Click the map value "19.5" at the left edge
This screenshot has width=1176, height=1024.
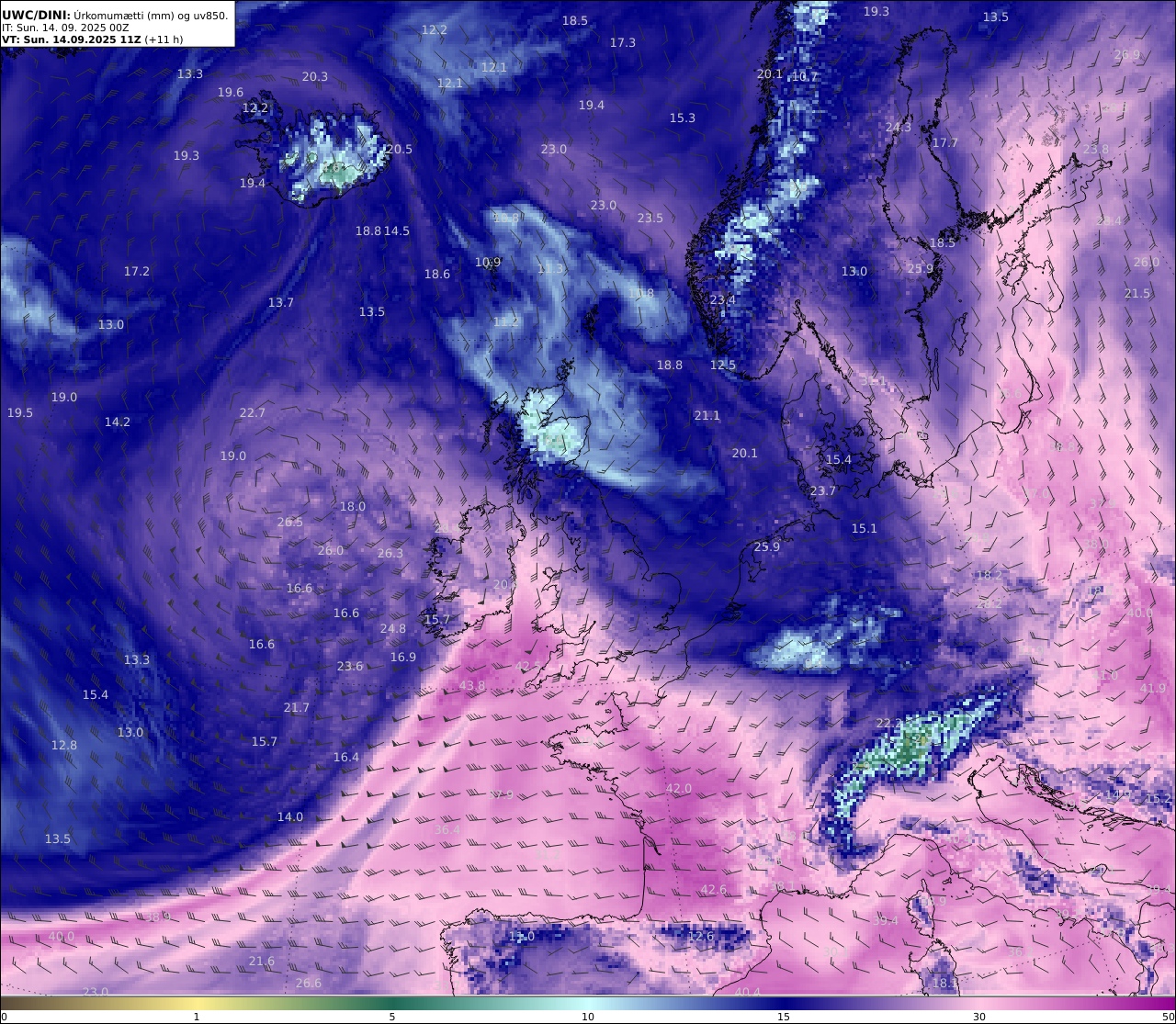20,413
